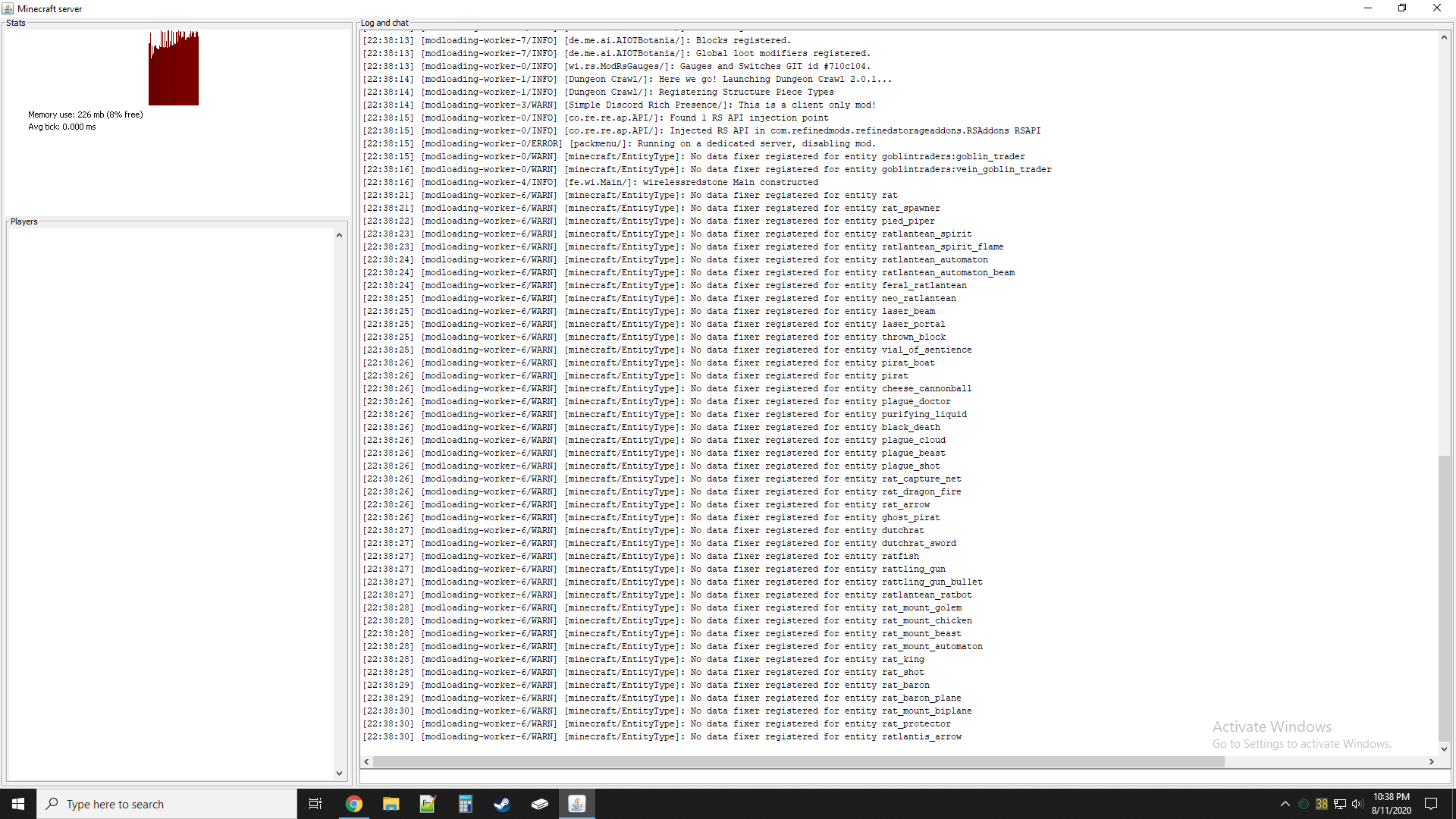Open Steam from the taskbar
The width and height of the screenshot is (1456, 819).
(502, 804)
